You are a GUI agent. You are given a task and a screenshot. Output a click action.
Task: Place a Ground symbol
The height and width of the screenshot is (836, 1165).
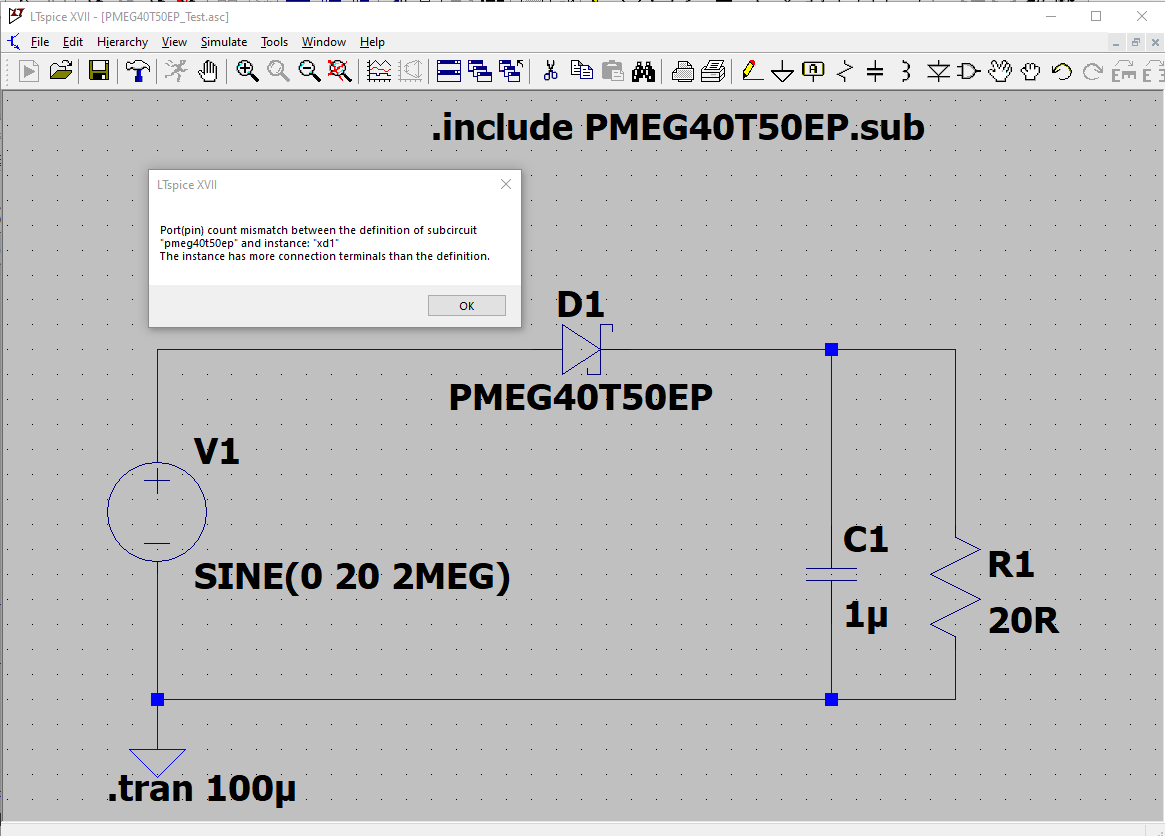click(781, 71)
